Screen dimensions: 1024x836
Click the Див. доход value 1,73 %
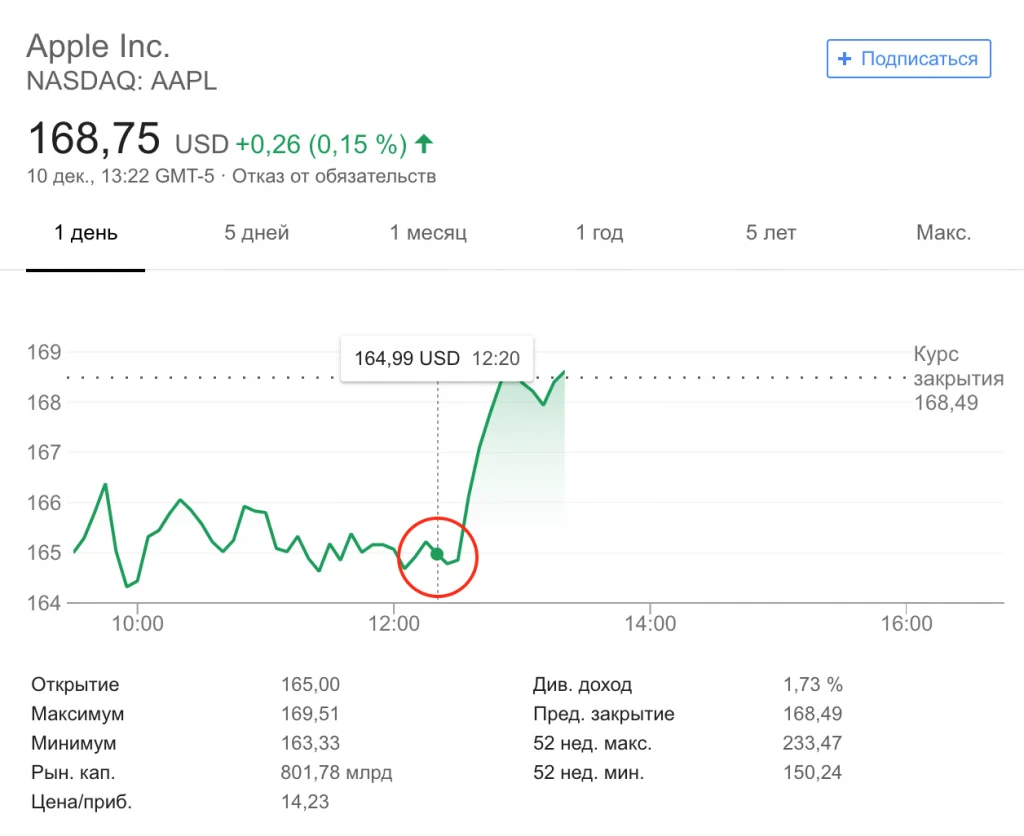[813, 684]
